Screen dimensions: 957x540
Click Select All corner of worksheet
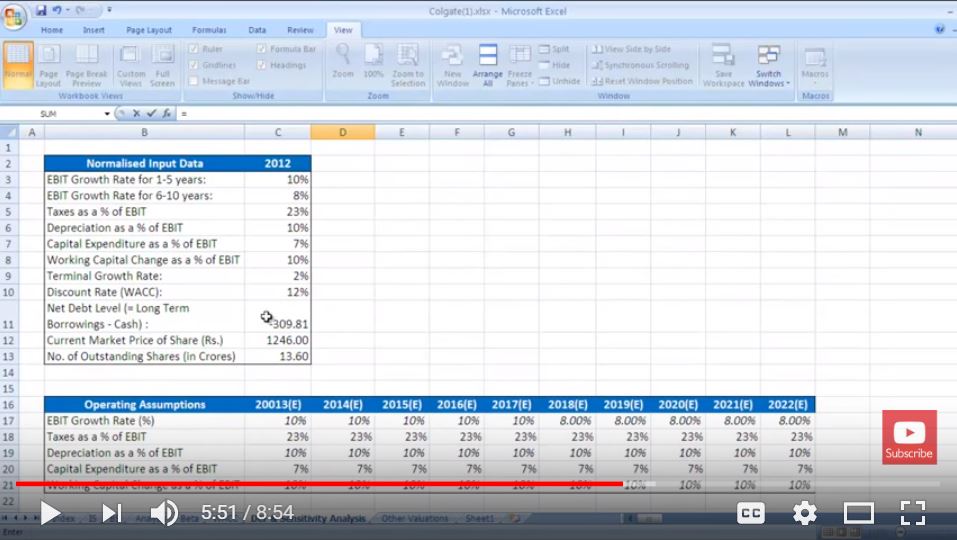(x=9, y=132)
